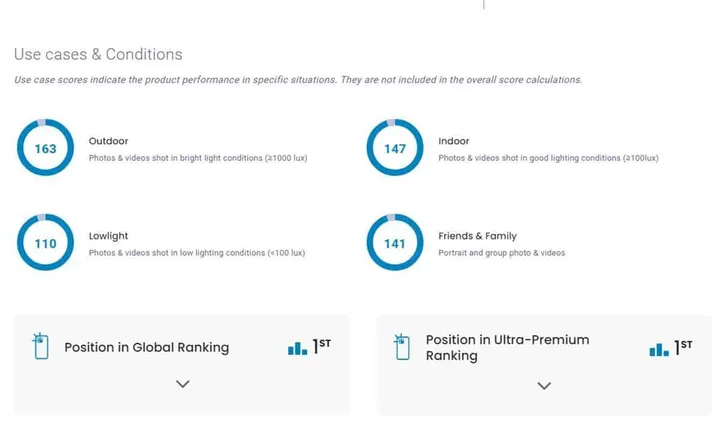Viewport: 720px width, 436px height.
Task: Click the Use cases & Conditions heading
Action: 98,54
